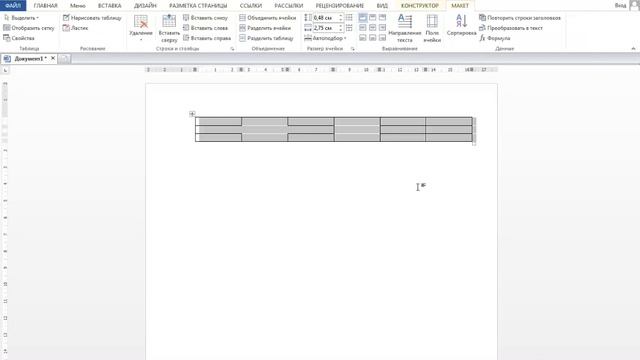Open Cell Margins (Поля ячейки)
This screenshot has height=360, width=640.
432,28
